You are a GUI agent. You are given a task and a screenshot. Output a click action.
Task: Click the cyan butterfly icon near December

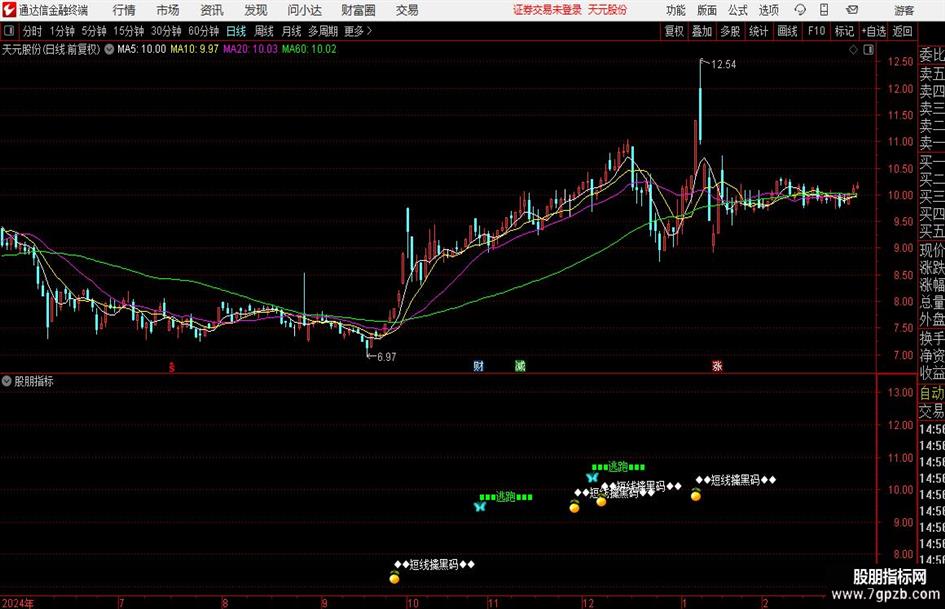pos(592,478)
